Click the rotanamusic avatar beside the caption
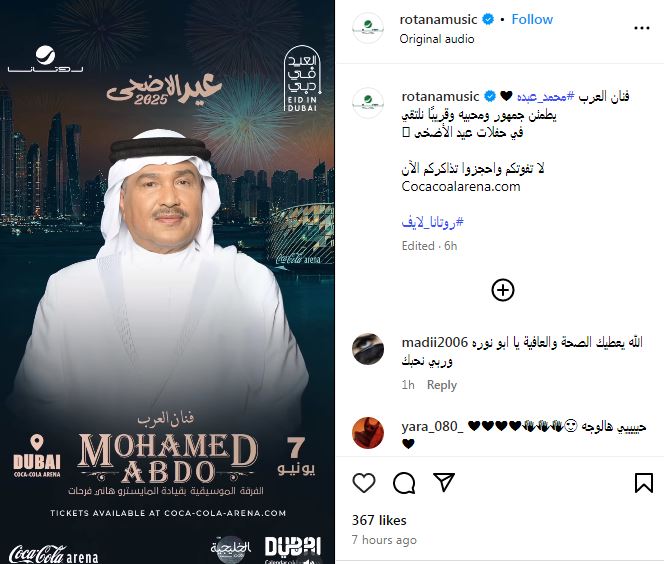 [x=368, y=103]
